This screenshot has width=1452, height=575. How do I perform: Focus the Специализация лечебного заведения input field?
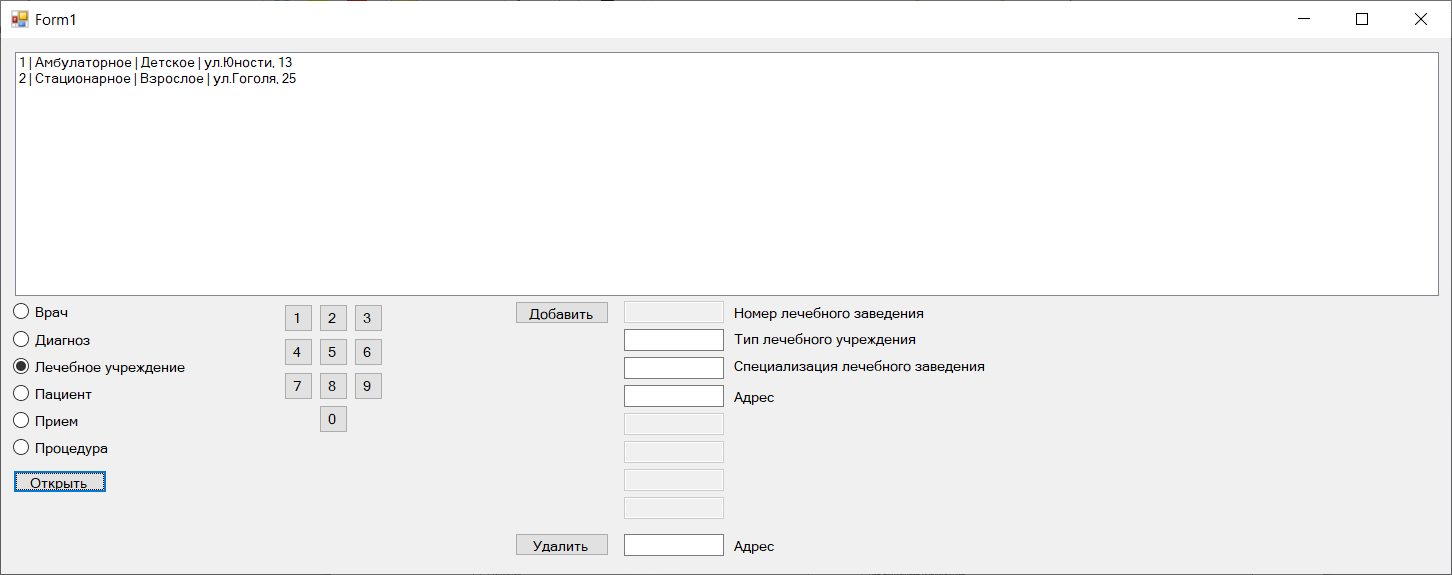(674, 368)
